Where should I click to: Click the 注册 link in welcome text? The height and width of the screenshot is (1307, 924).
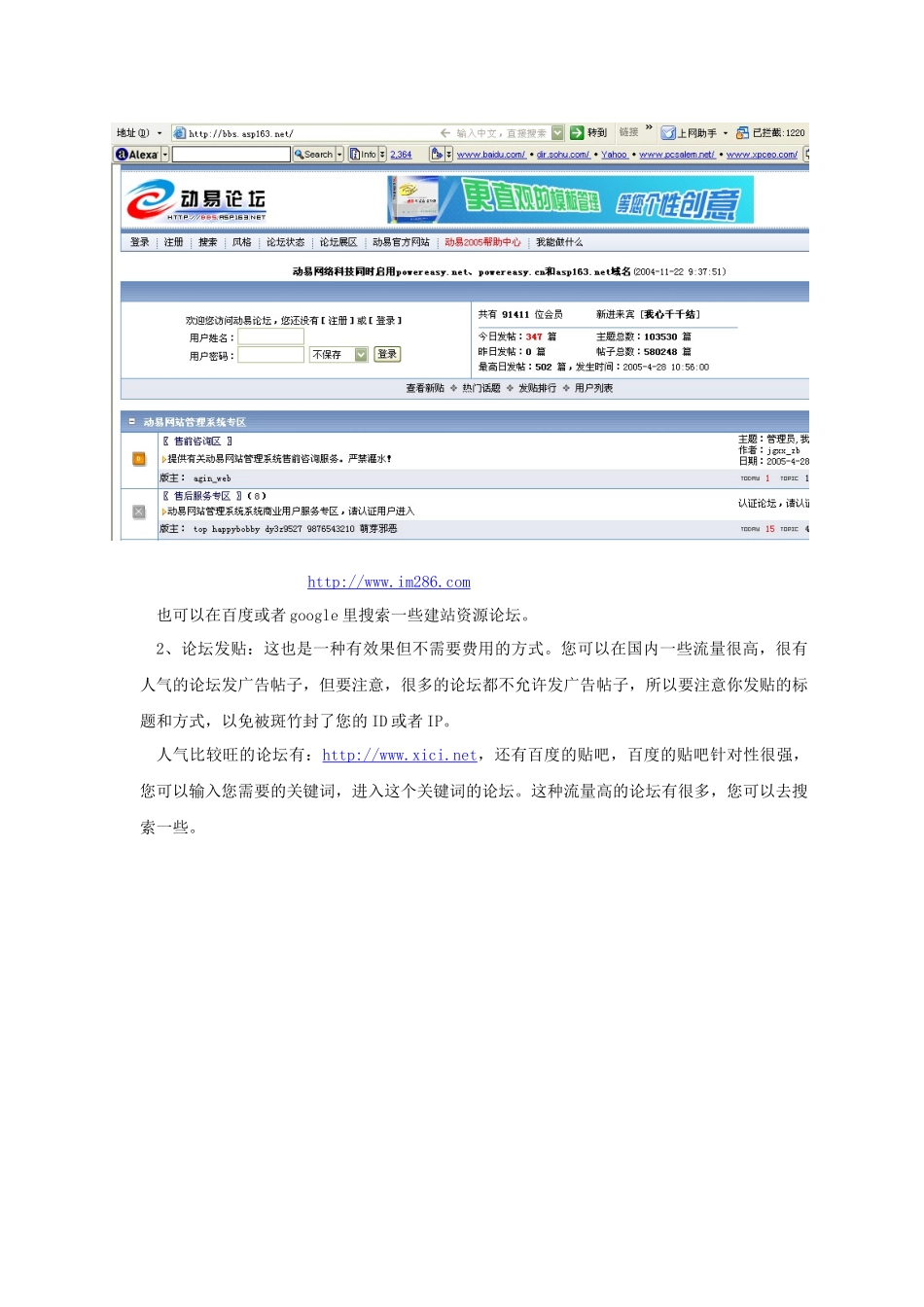(338, 320)
